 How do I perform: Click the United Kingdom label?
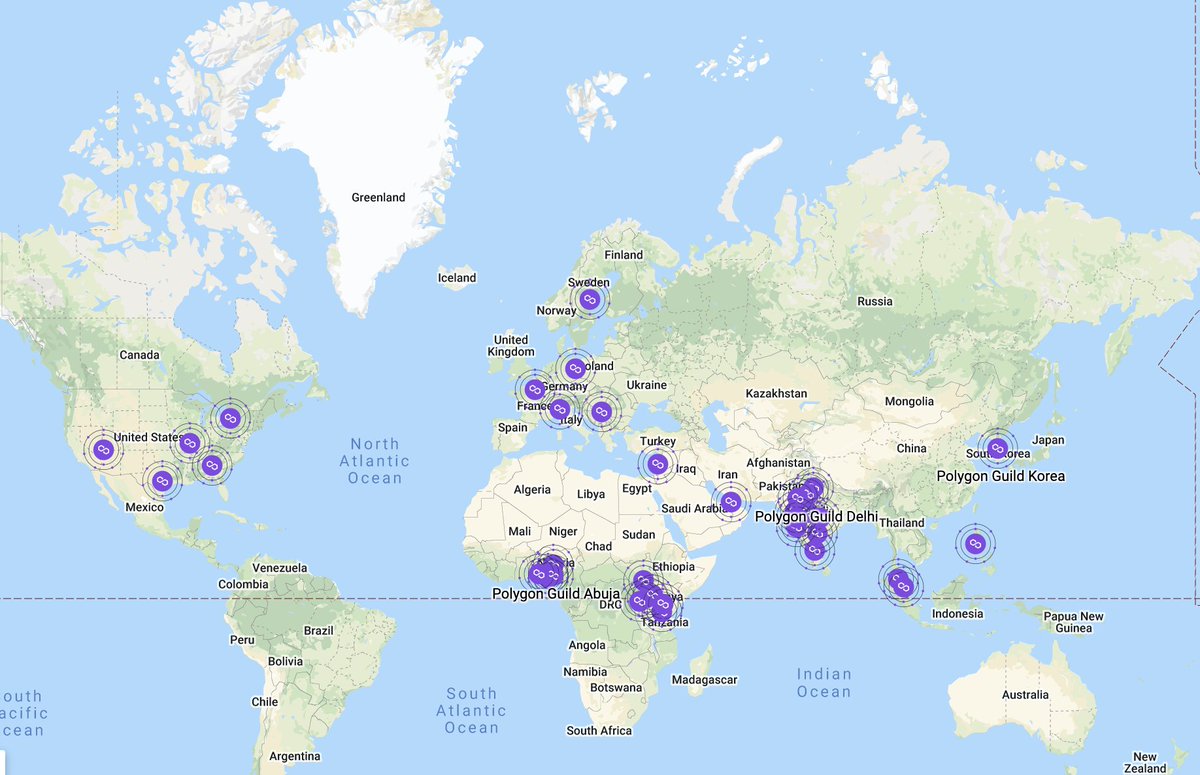coord(511,346)
